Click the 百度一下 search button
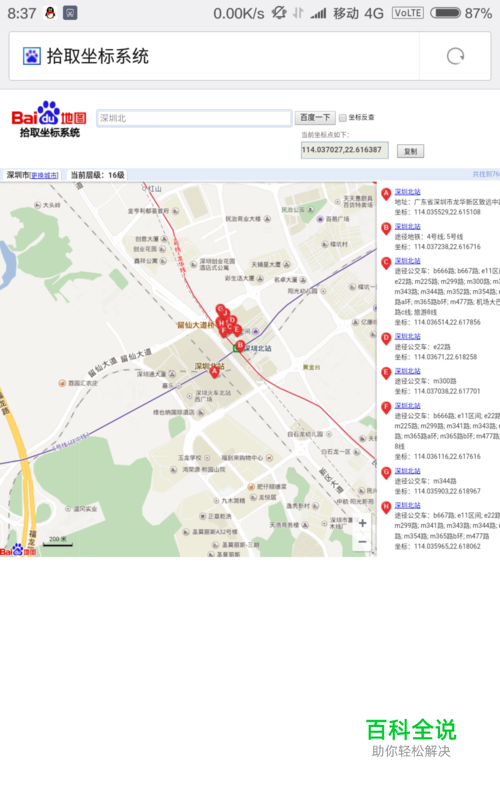 (x=315, y=117)
